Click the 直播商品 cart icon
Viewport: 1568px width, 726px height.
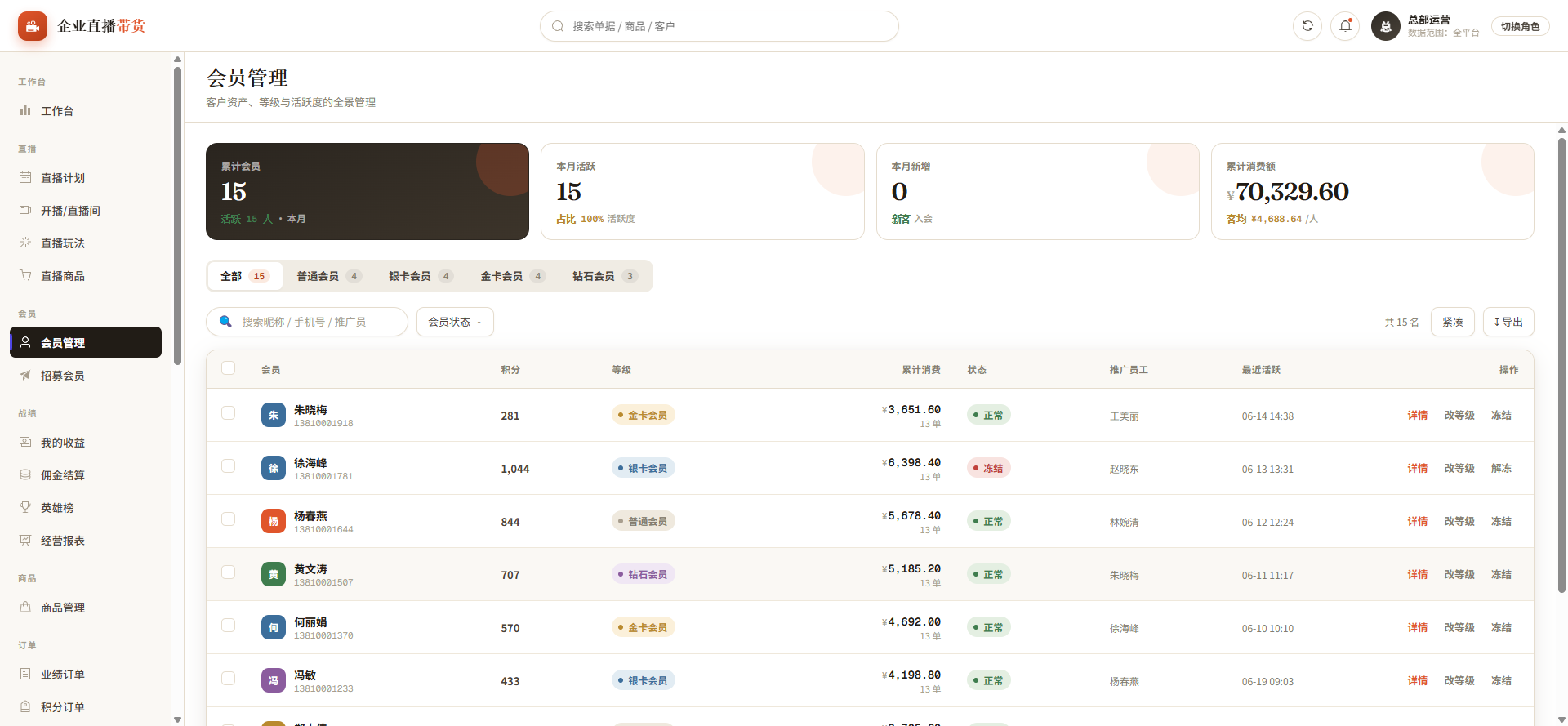point(25,276)
